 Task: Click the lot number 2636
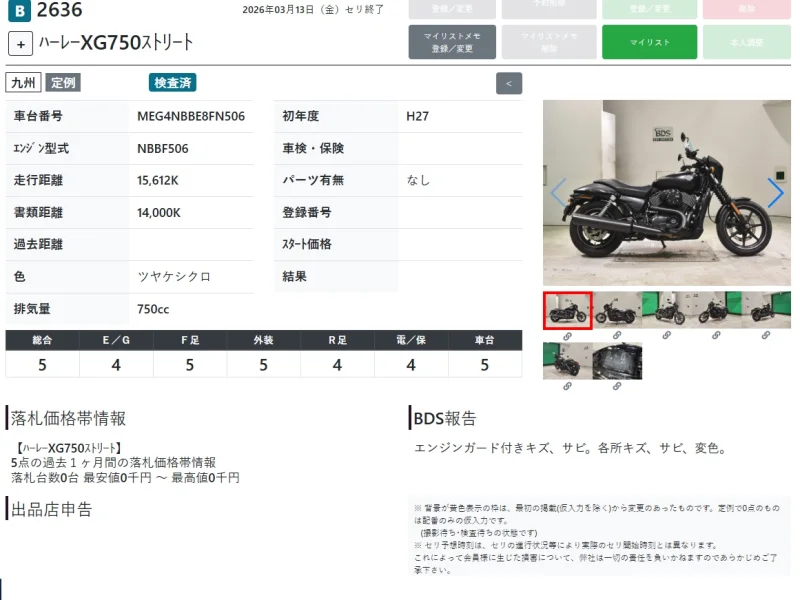[59, 10]
